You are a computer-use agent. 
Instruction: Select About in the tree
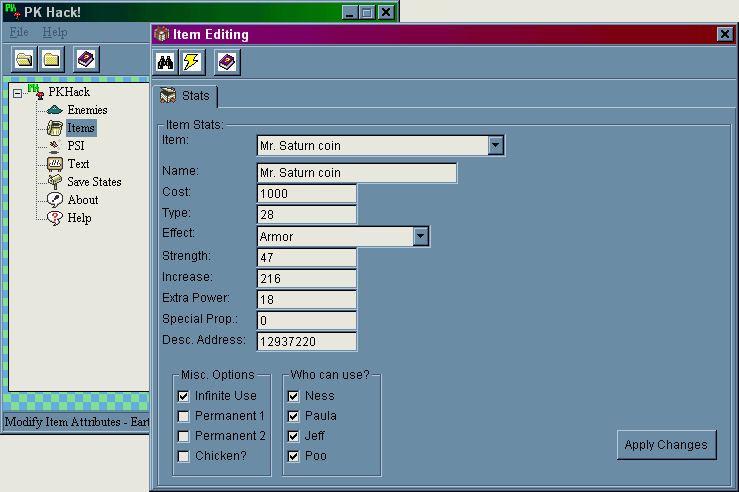(83, 200)
